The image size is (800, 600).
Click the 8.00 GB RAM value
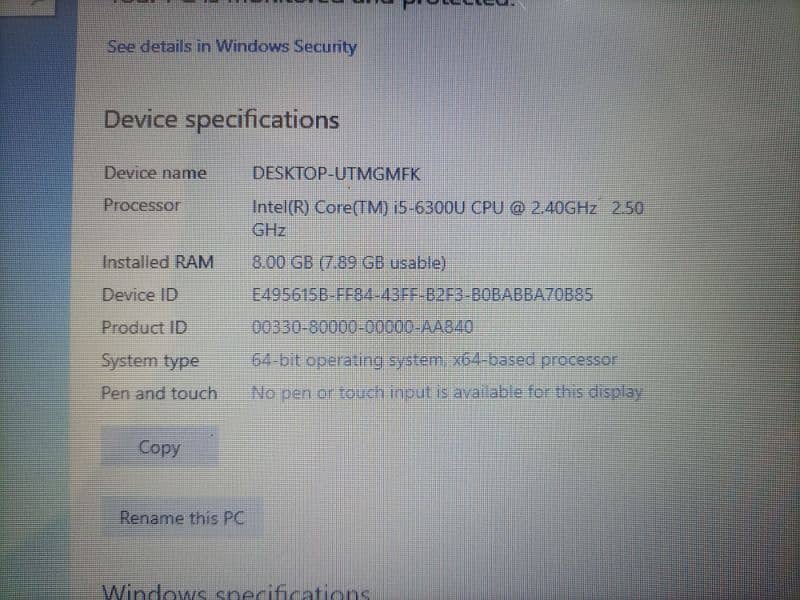tap(349, 263)
